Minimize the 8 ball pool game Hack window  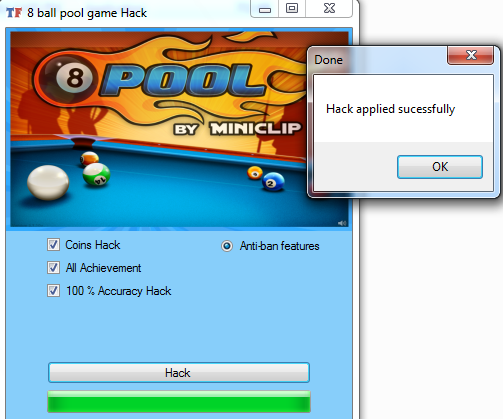point(265,9)
